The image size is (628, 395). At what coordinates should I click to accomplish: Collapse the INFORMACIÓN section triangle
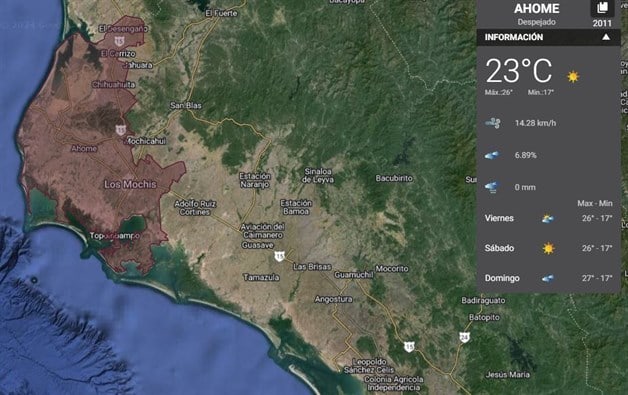(606, 37)
